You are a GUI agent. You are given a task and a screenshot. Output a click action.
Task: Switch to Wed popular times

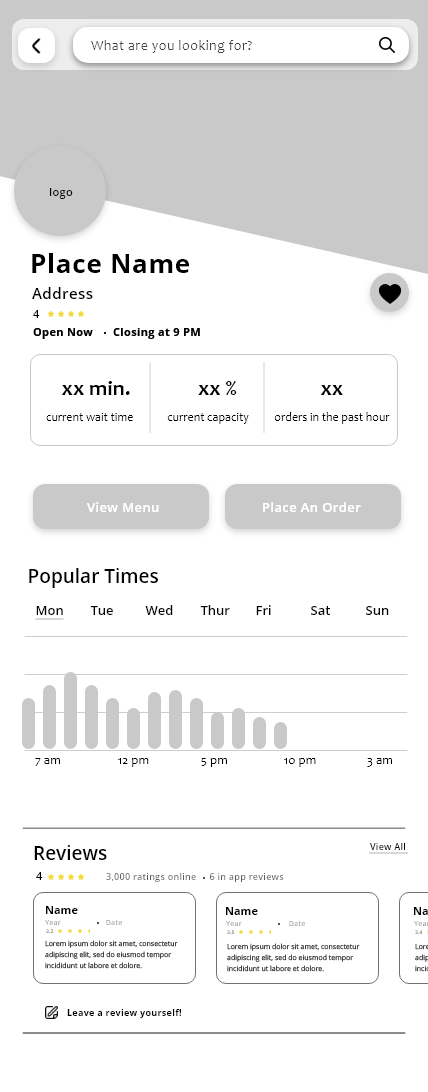point(159,610)
